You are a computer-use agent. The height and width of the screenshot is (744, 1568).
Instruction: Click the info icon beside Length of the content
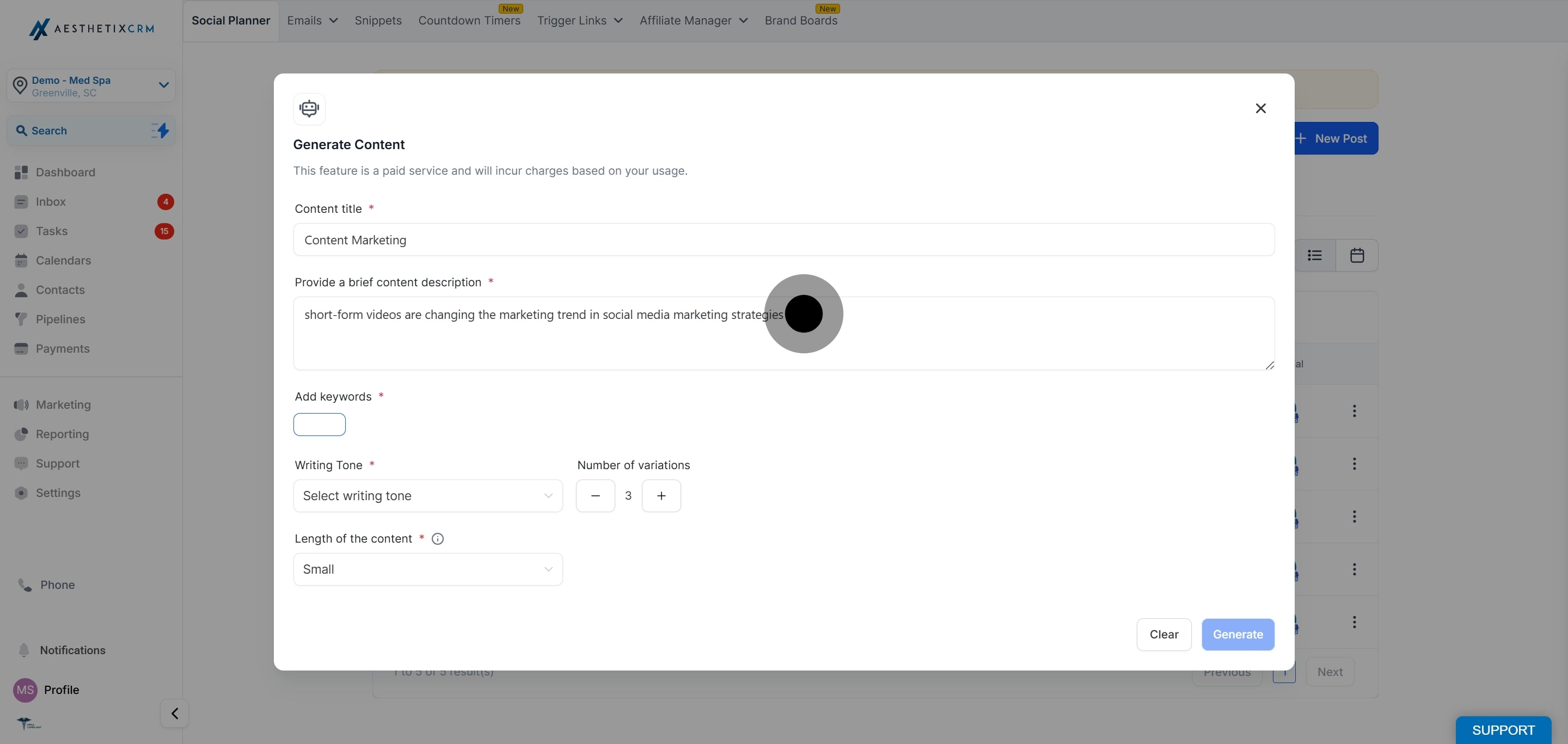point(438,539)
